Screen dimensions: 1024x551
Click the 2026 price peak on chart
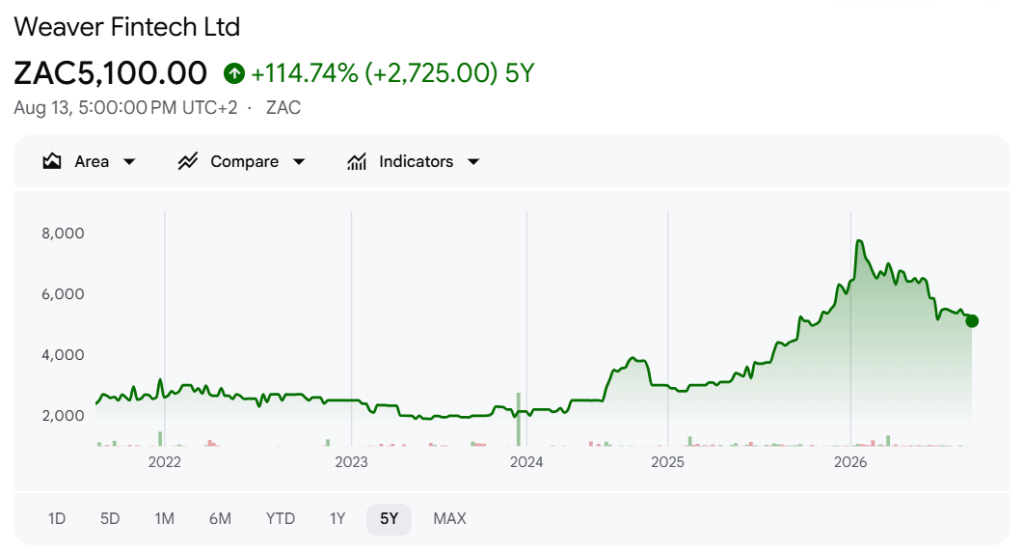tap(860, 241)
